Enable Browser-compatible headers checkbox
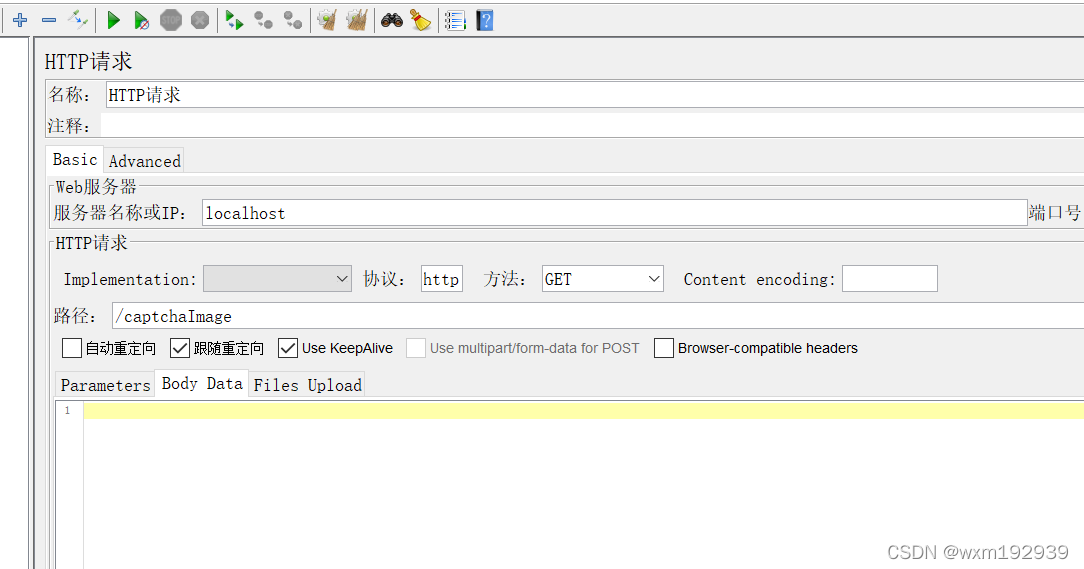The width and height of the screenshot is (1084, 569). (x=664, y=348)
